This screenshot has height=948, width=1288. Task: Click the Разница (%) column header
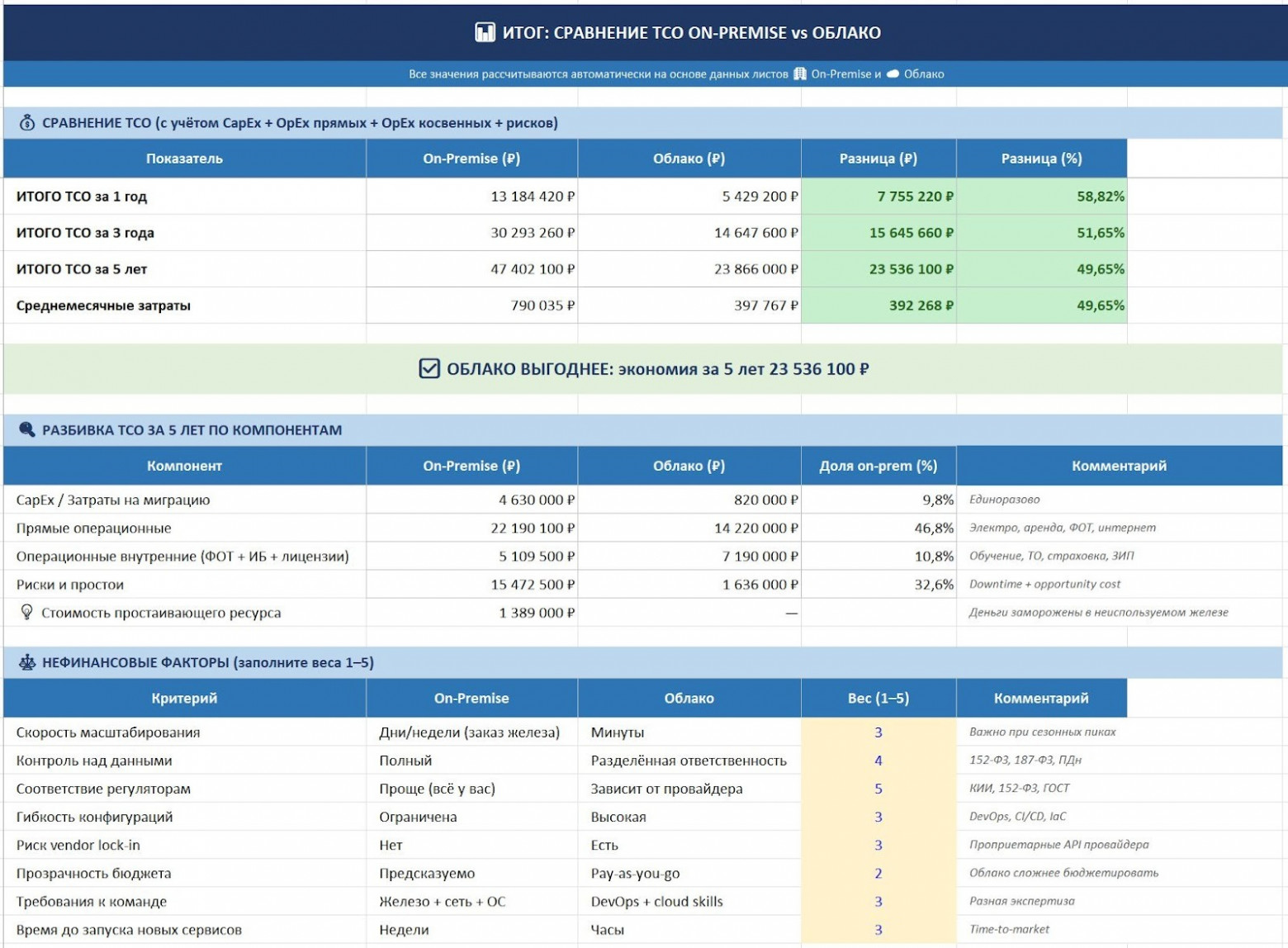[x=1041, y=159]
